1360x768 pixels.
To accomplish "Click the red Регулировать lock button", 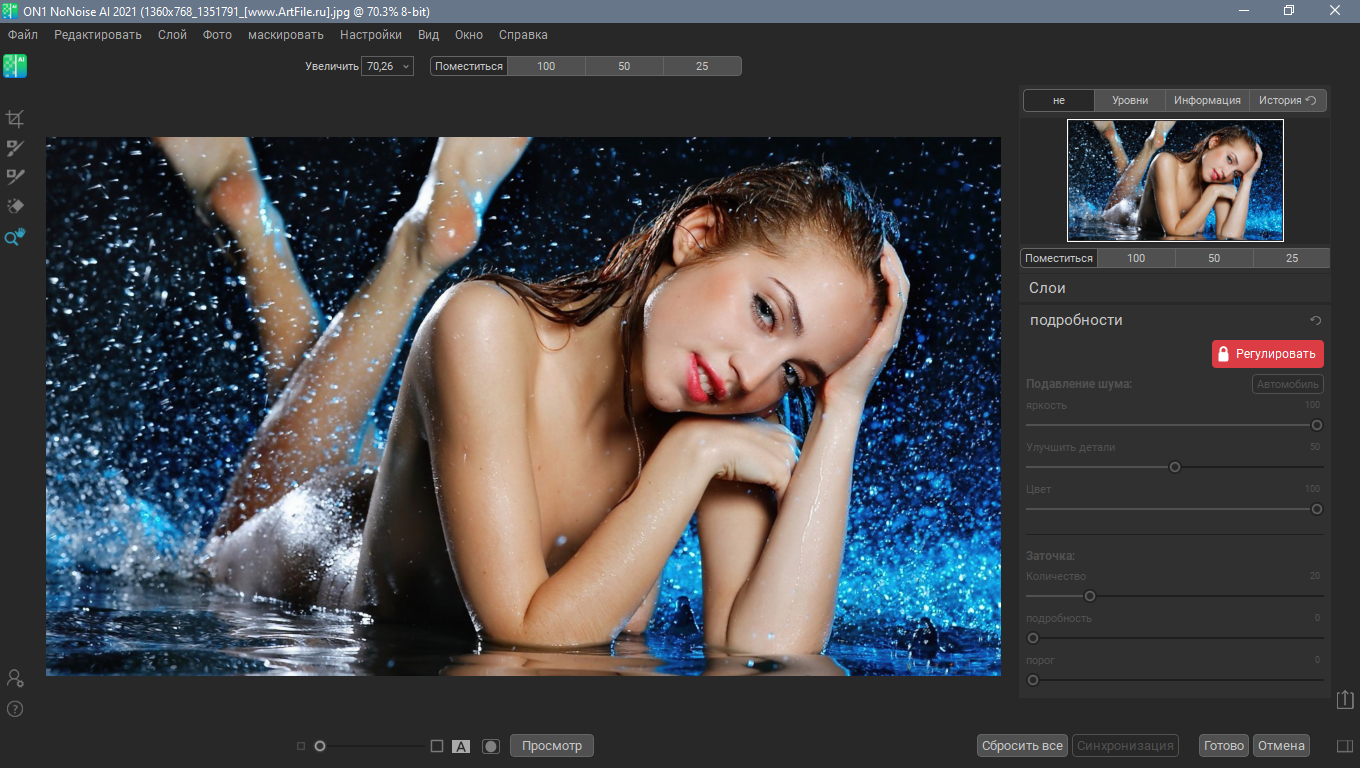I will [x=1268, y=354].
